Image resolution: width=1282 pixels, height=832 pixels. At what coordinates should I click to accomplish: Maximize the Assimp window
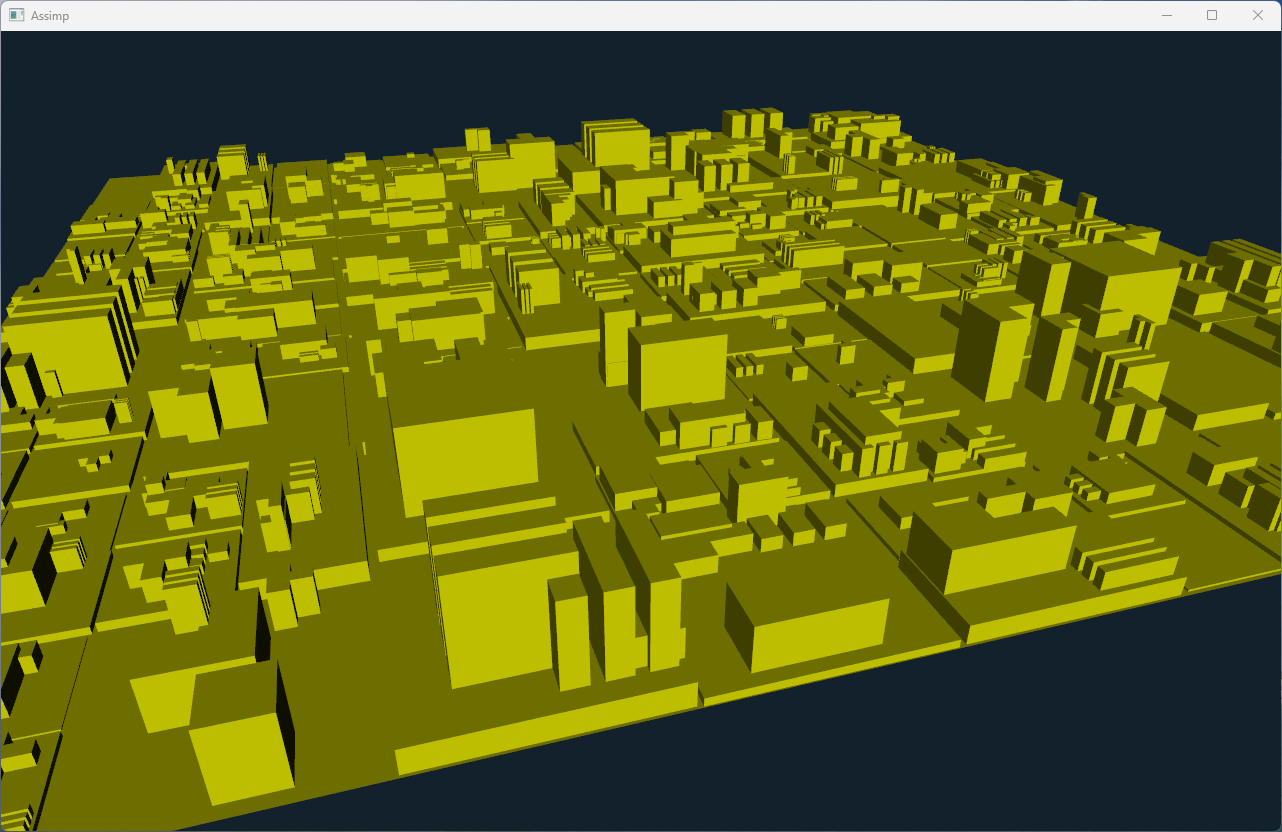point(1212,15)
